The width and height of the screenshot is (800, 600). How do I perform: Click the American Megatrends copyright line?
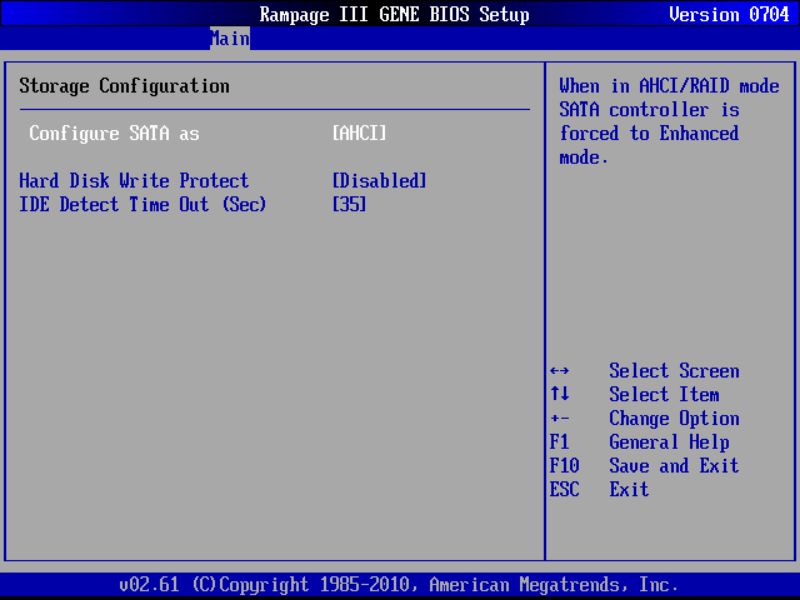tap(398, 584)
